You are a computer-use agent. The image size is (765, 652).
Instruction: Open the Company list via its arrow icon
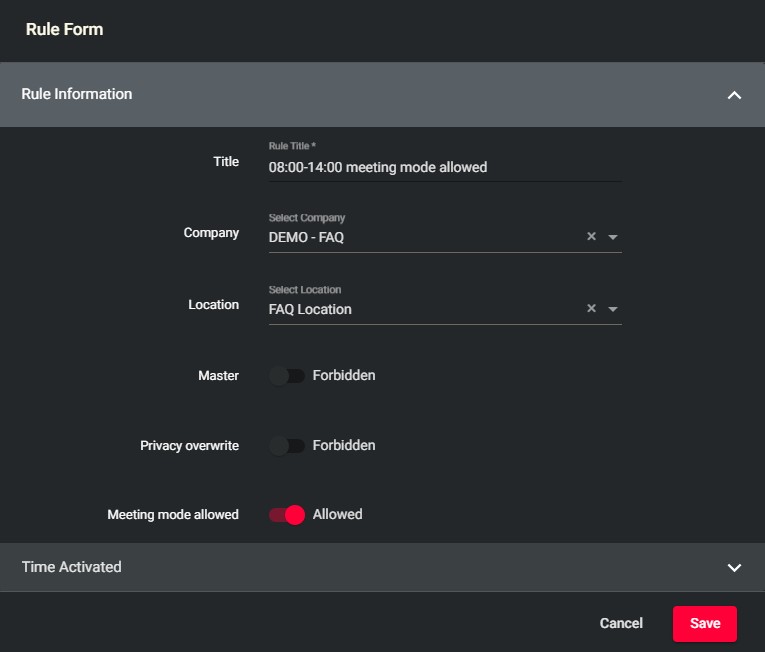(x=613, y=237)
